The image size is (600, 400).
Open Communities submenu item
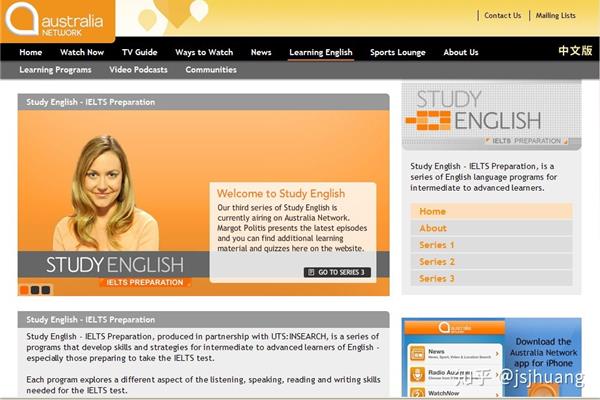pyautogui.click(x=211, y=70)
